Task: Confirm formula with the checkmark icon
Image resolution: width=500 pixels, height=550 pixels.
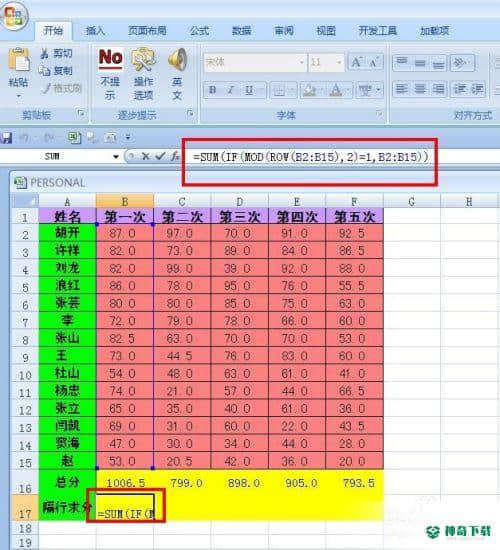Action: pos(160,156)
